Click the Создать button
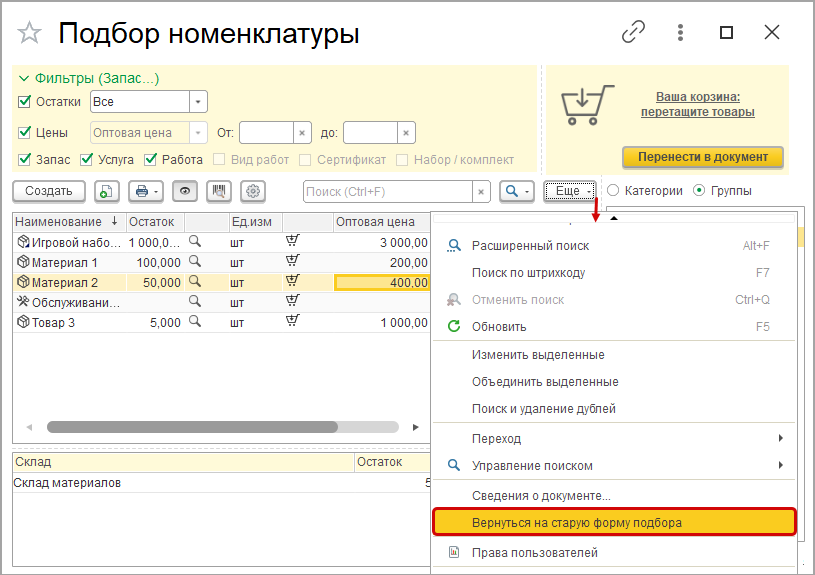The image size is (815, 575). pyautogui.click(x=48, y=191)
